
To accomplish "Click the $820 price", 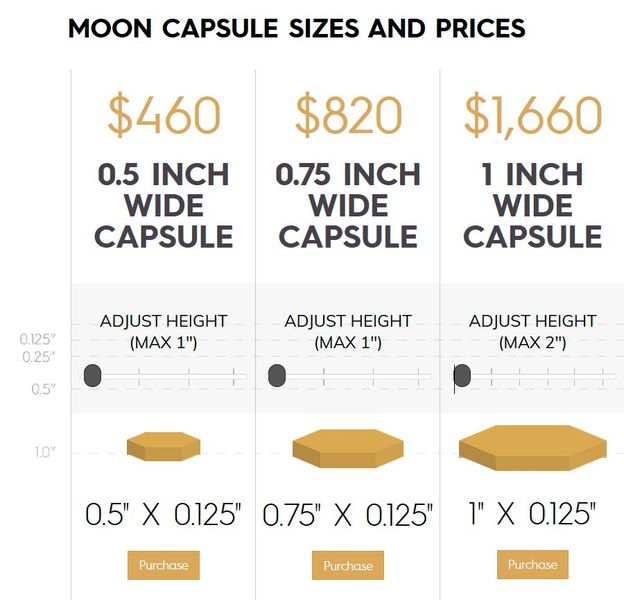I will click(347, 117).
